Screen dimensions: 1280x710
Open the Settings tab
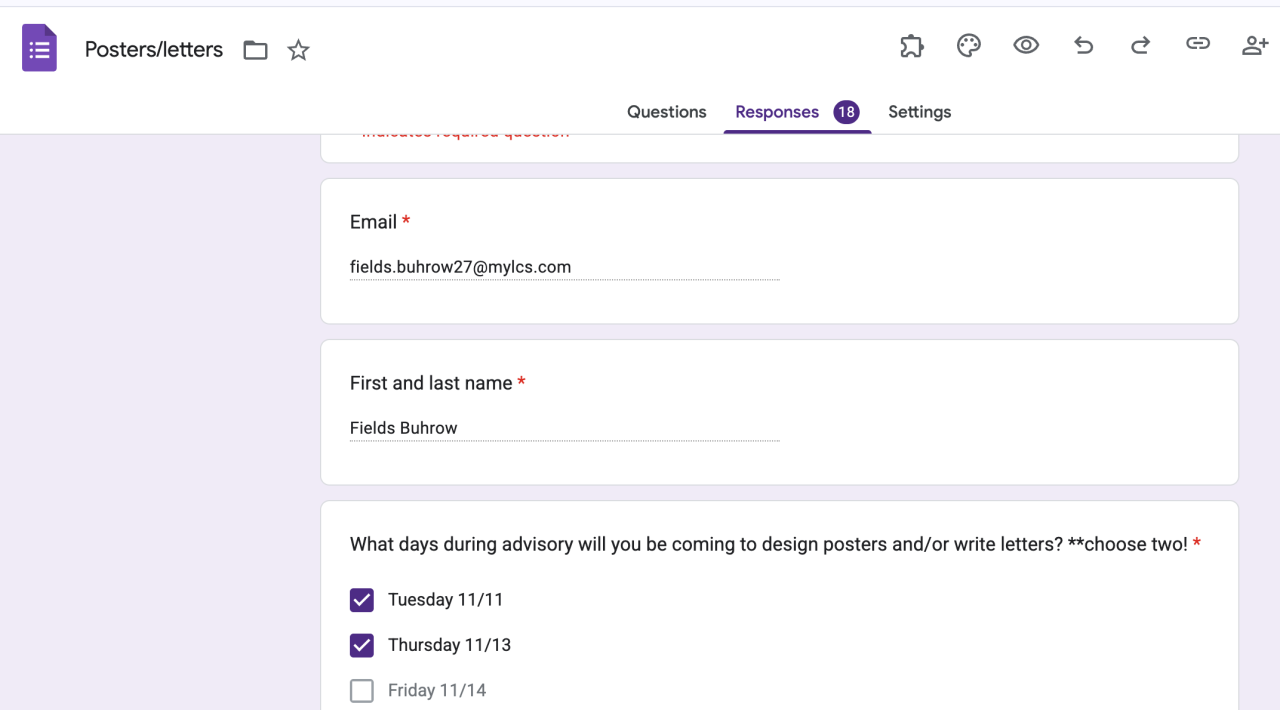click(x=919, y=112)
